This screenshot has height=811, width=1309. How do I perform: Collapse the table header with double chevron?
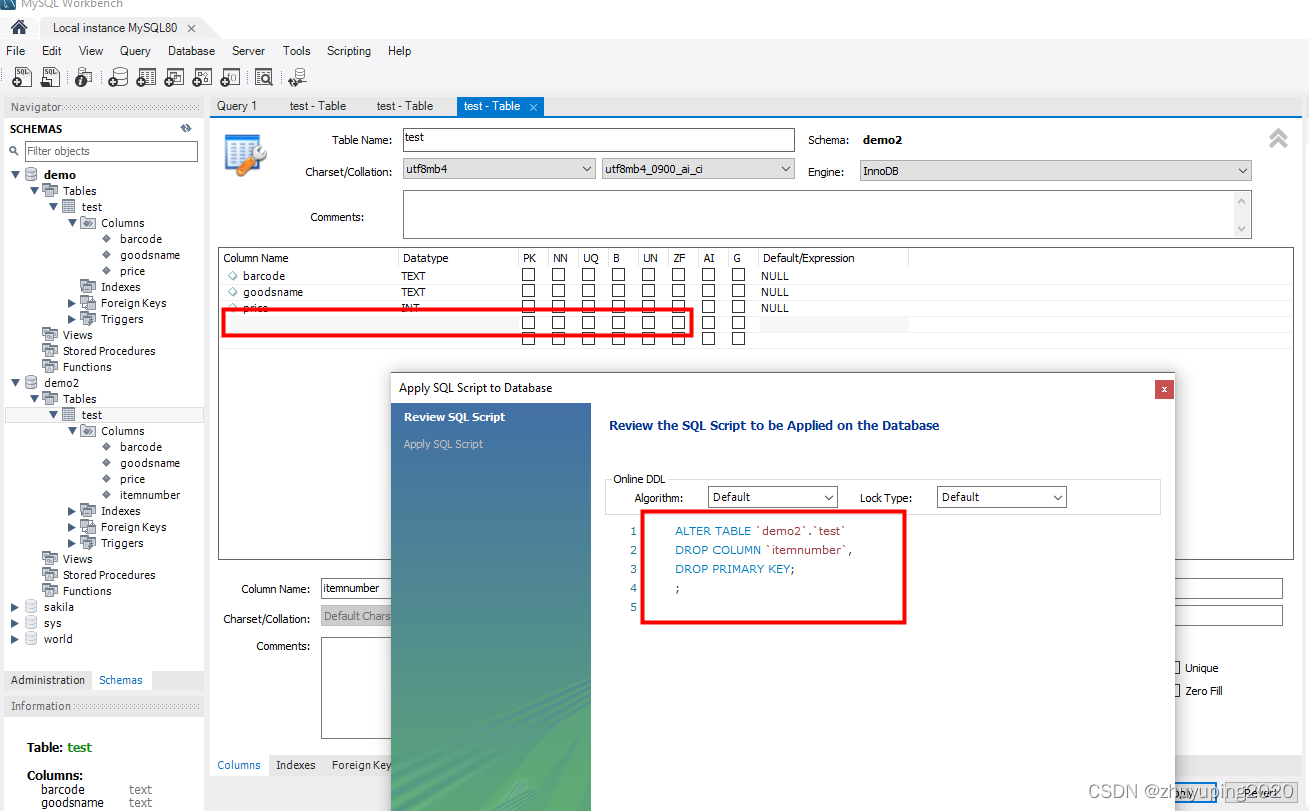[x=1278, y=139]
